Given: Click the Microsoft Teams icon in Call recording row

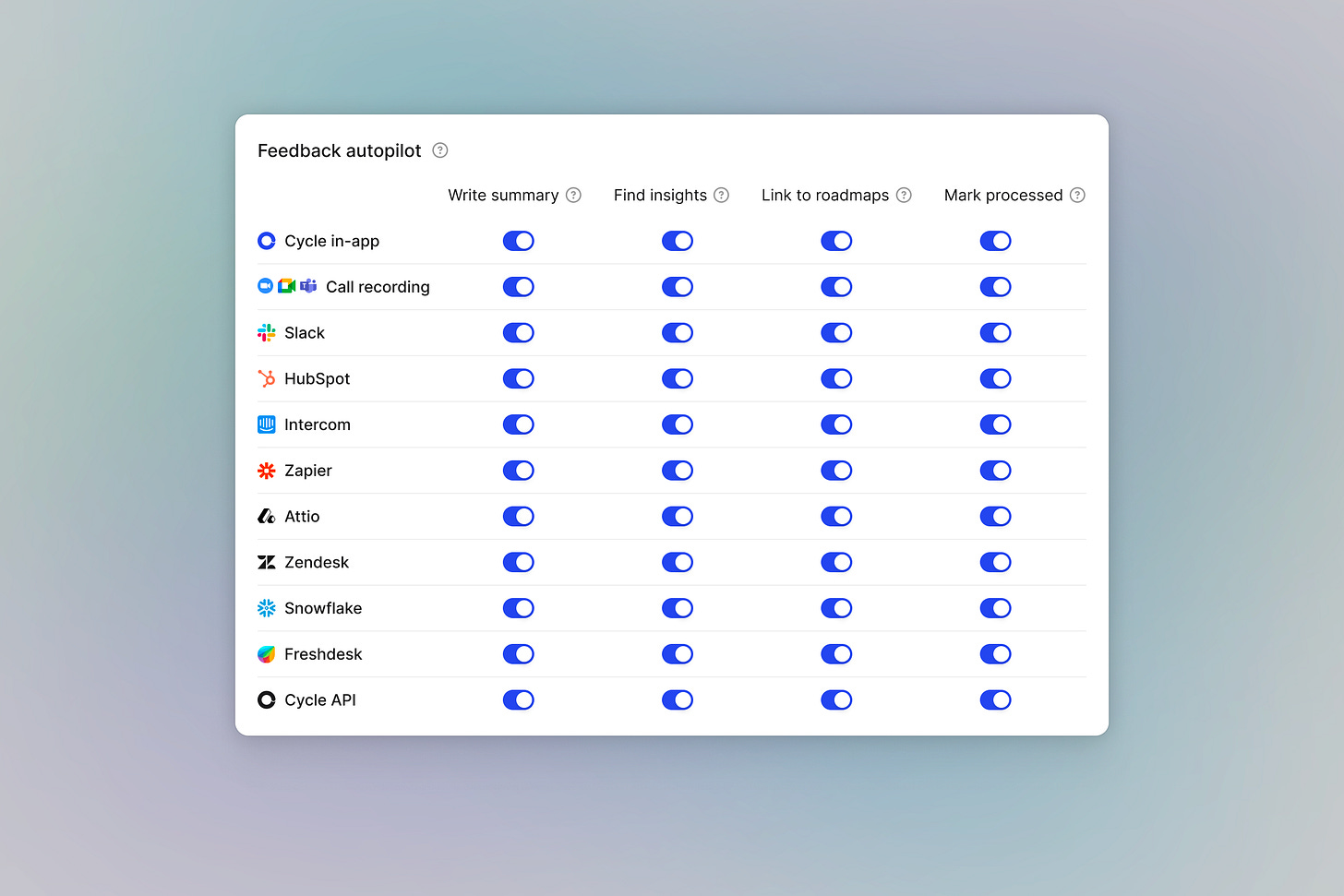Looking at the screenshot, I should (x=308, y=286).
